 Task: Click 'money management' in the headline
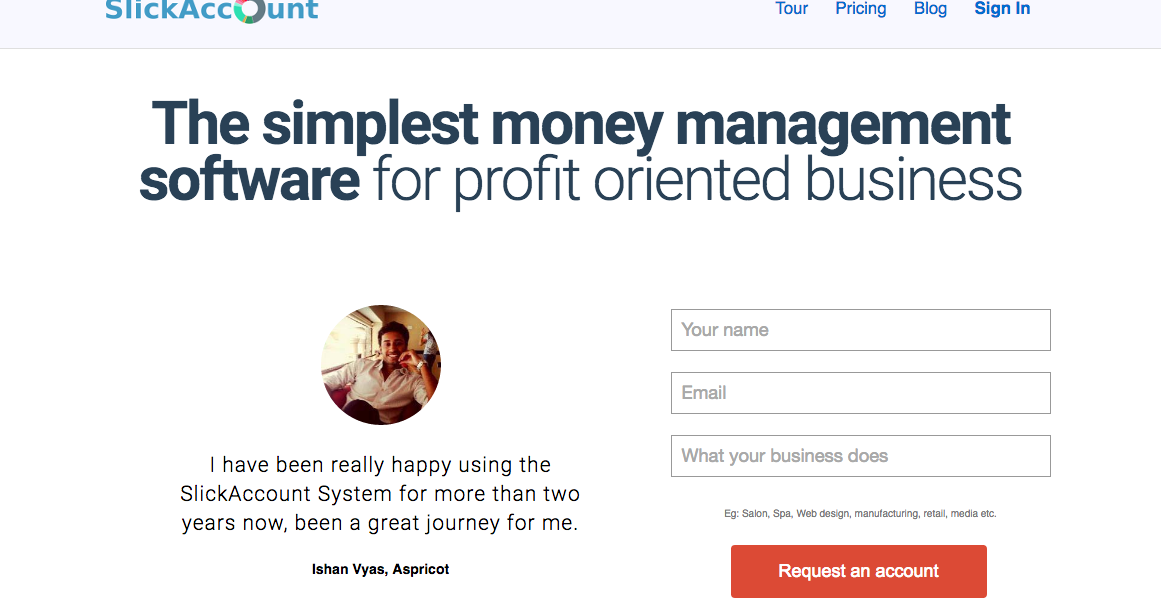(751, 125)
